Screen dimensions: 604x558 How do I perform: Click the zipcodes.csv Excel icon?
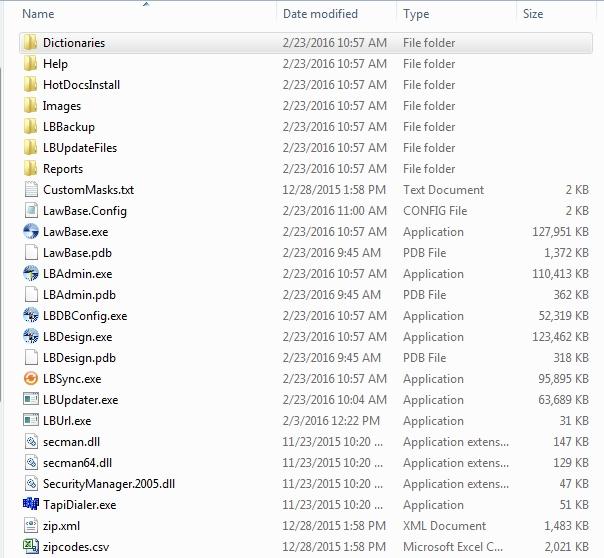[31, 546]
